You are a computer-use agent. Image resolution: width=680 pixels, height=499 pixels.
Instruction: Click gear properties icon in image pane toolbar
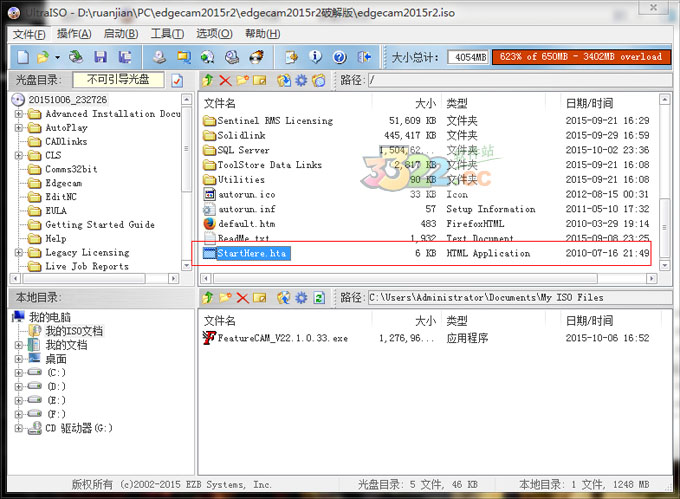pos(301,80)
